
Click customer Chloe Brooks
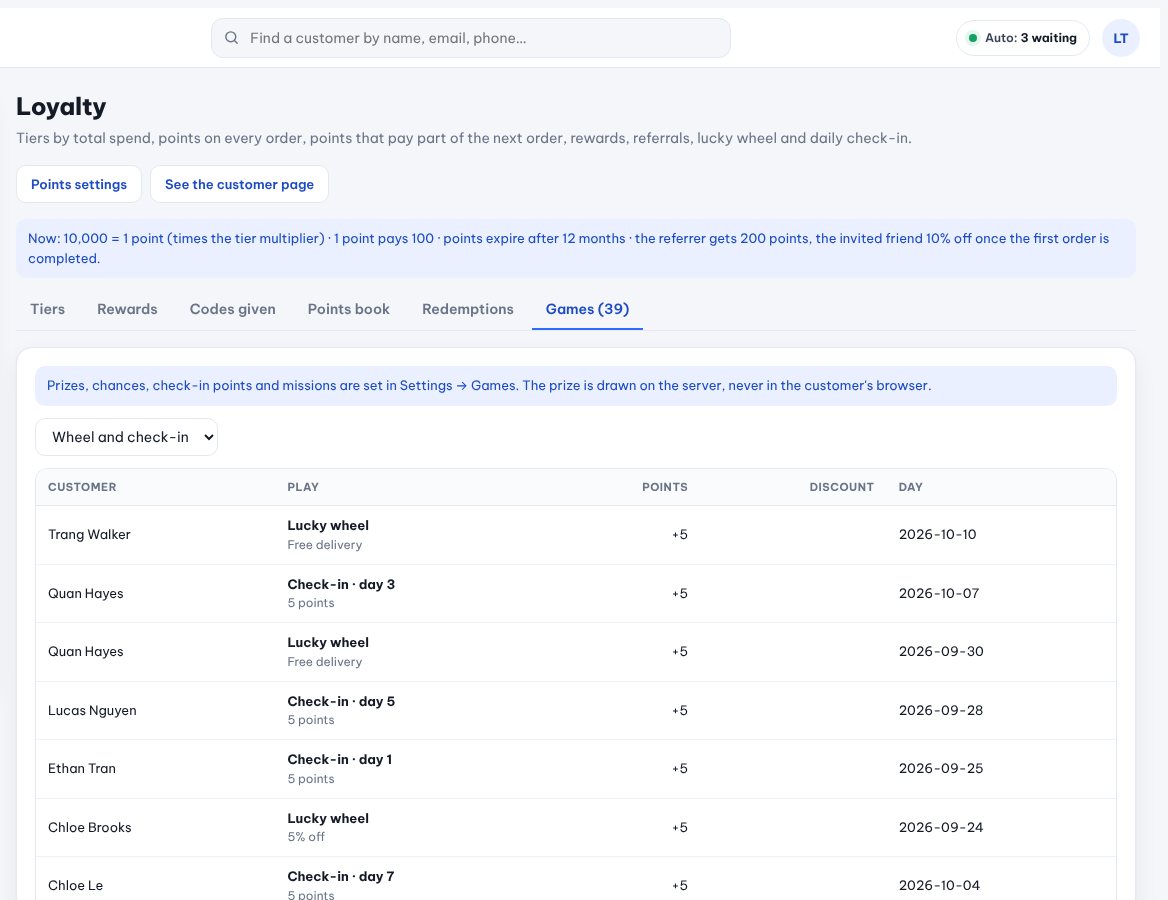point(89,827)
